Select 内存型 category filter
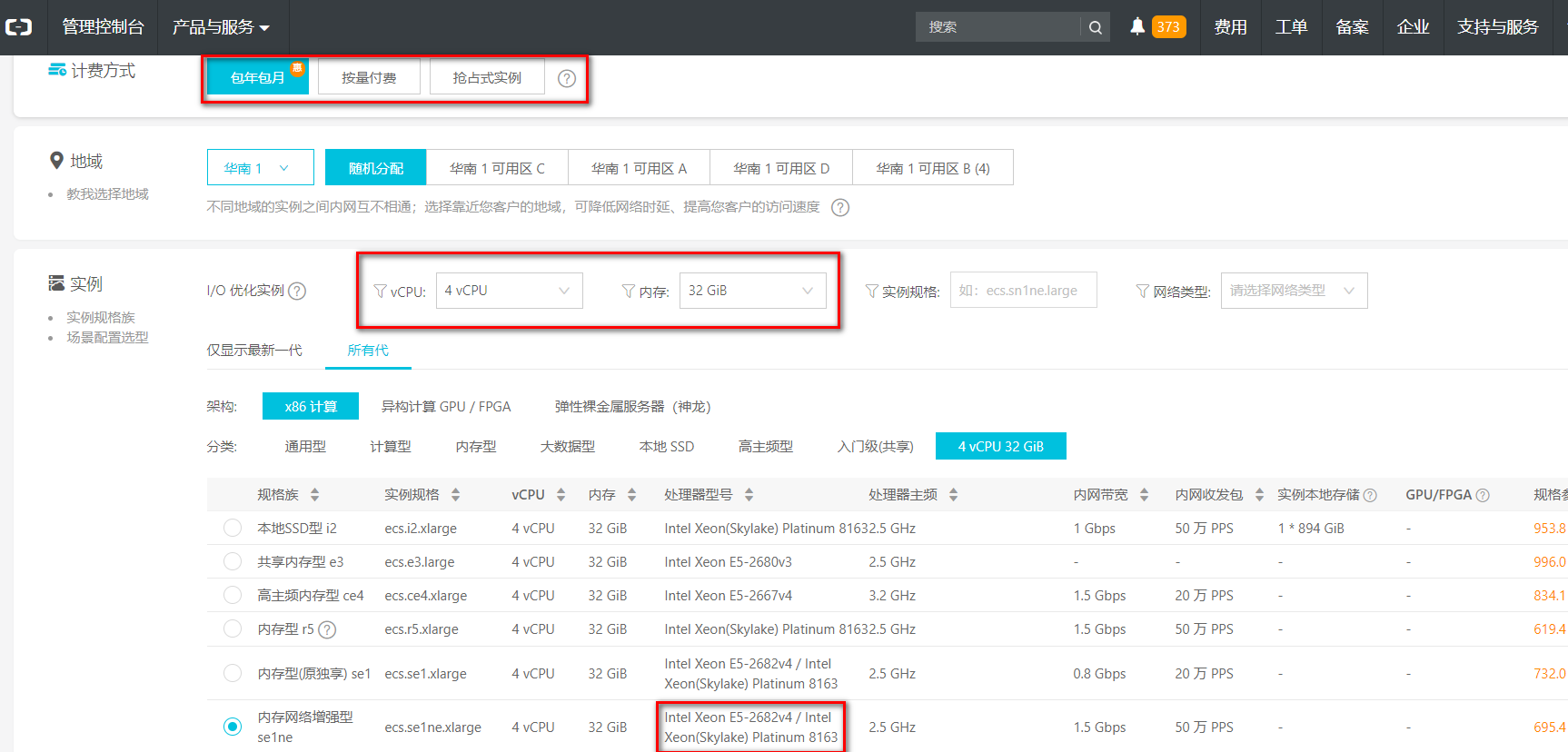This screenshot has width=1568, height=752. [476, 447]
